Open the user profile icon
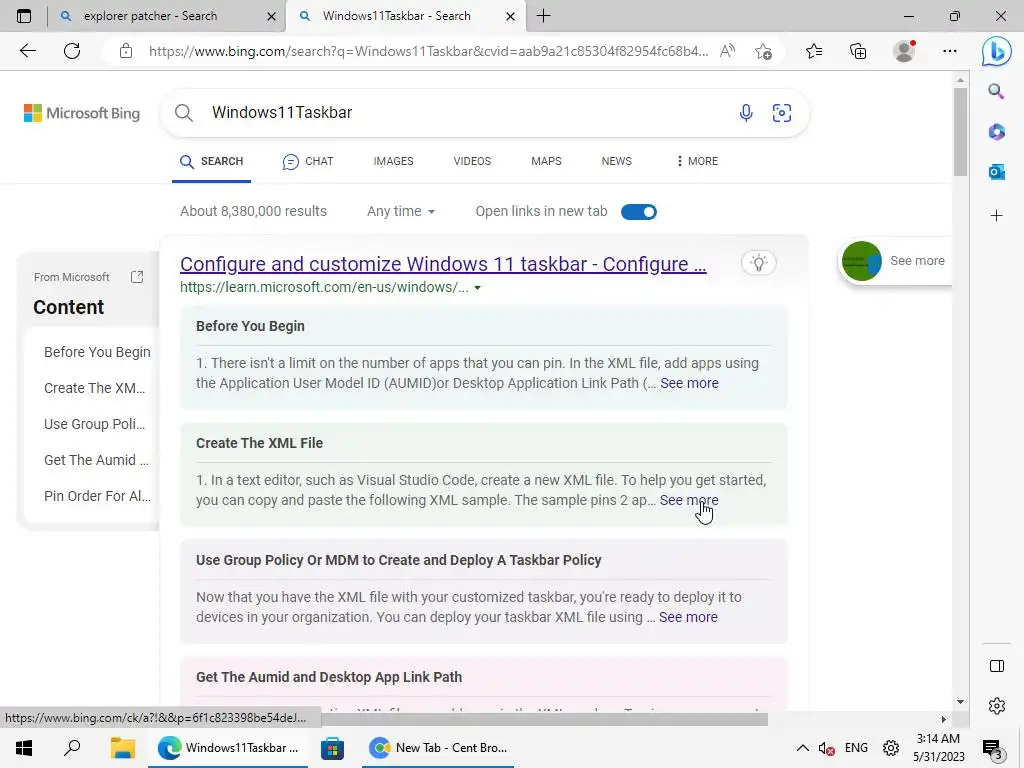 pyautogui.click(x=904, y=51)
